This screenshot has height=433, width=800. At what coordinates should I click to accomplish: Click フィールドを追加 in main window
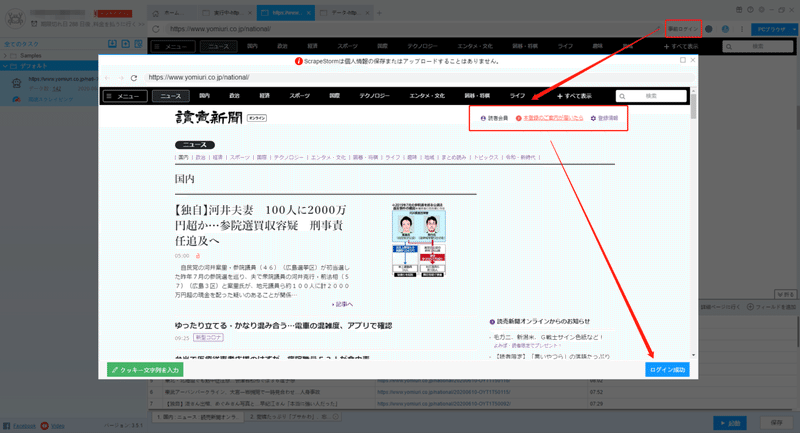point(771,307)
